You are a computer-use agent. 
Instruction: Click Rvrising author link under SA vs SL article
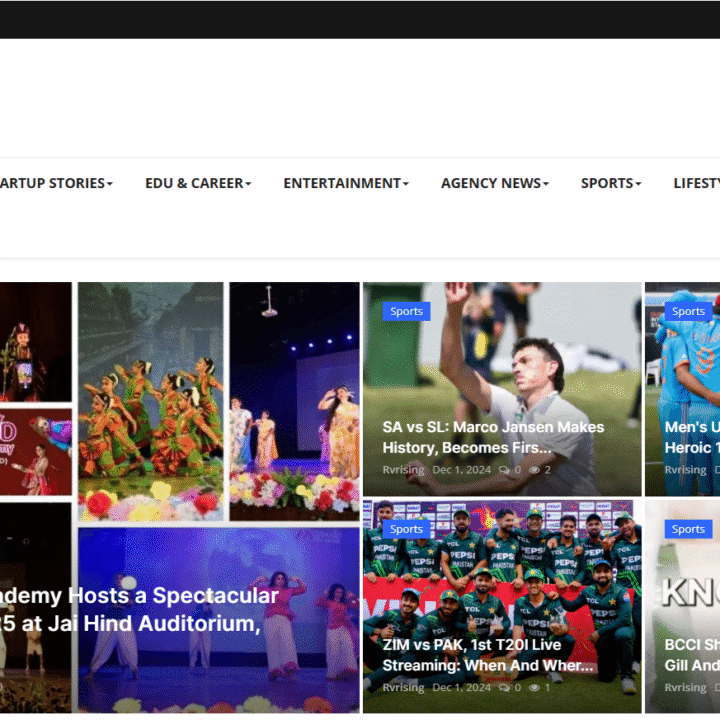click(x=403, y=469)
